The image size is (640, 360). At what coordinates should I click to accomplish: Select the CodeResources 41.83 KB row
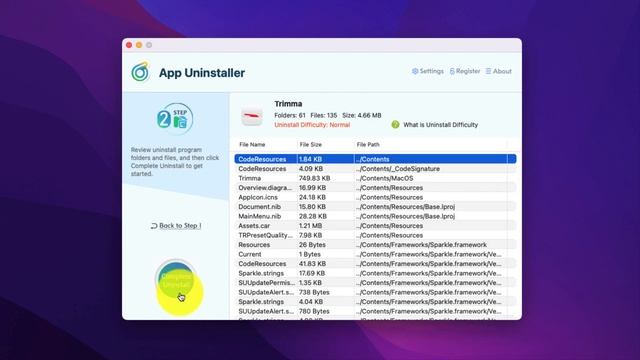[375, 263]
